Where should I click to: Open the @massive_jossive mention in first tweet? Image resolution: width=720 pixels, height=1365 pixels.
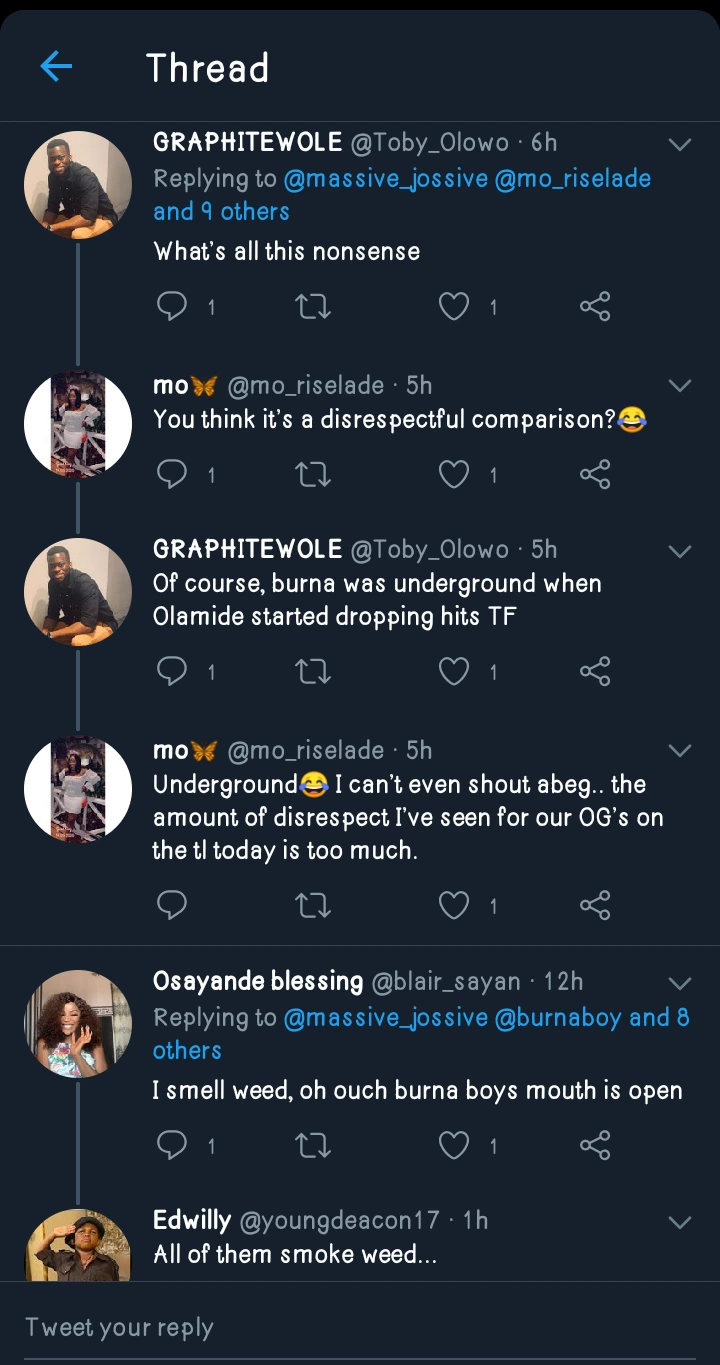385,179
